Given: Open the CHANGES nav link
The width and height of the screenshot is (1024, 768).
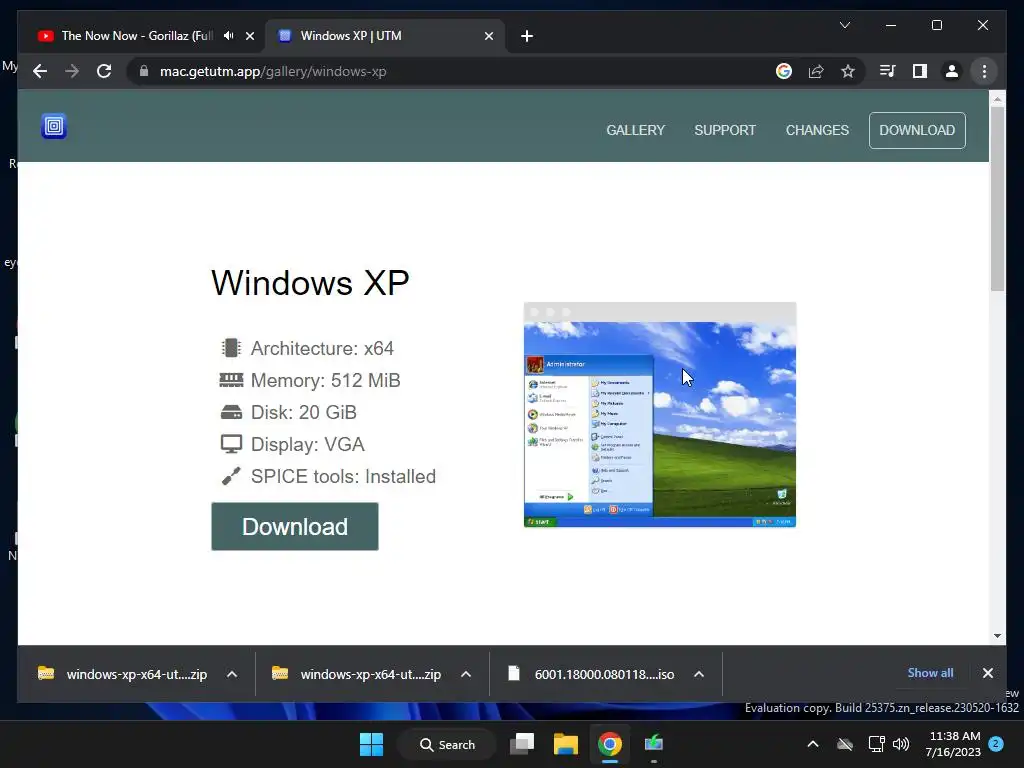Looking at the screenshot, I should (x=817, y=130).
